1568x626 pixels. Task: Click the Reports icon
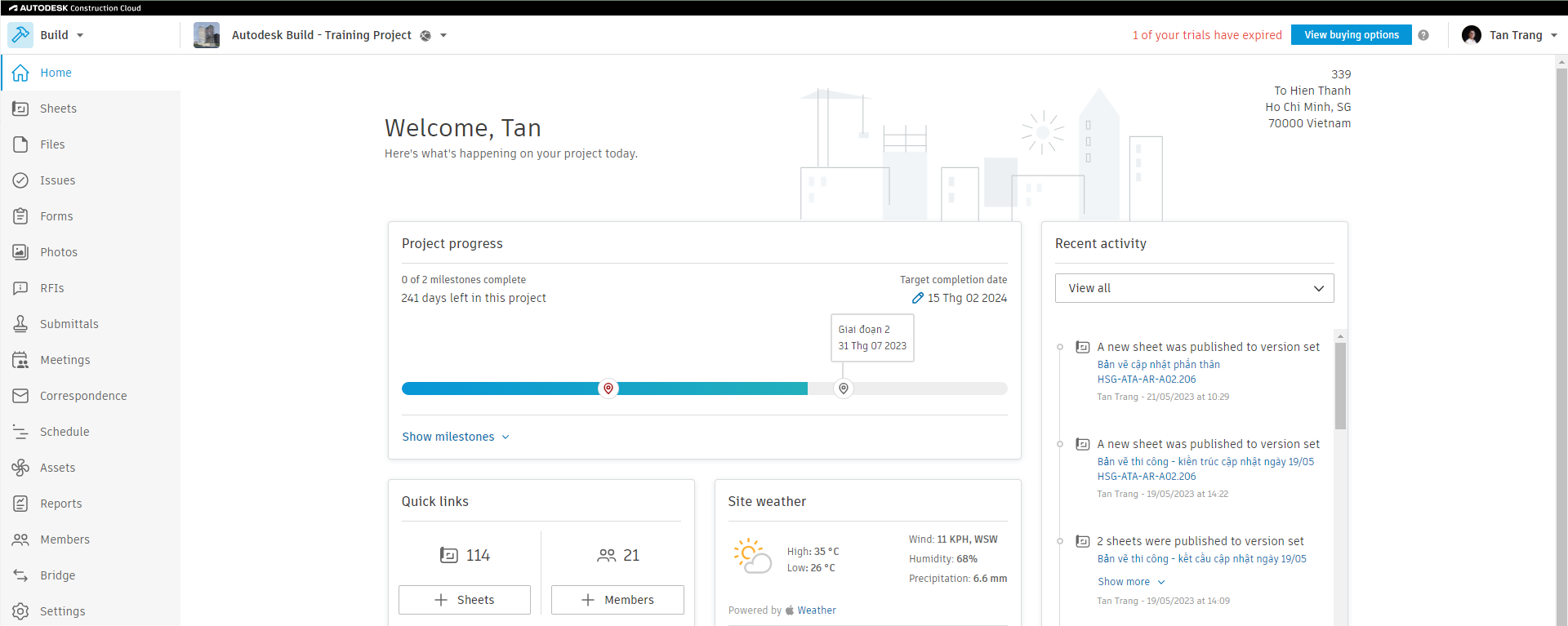(20, 504)
